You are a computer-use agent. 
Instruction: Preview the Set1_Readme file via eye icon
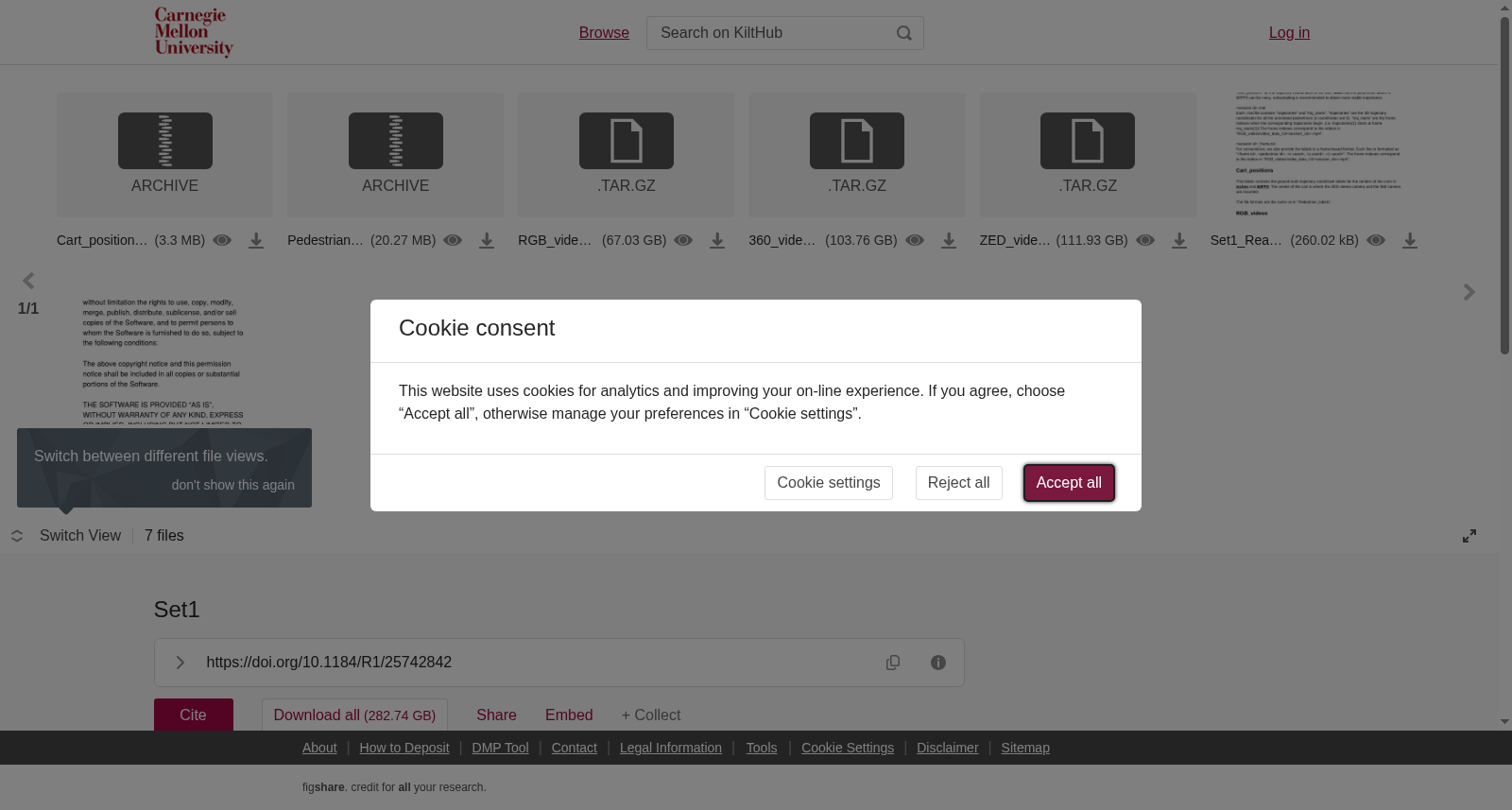[x=1376, y=240]
